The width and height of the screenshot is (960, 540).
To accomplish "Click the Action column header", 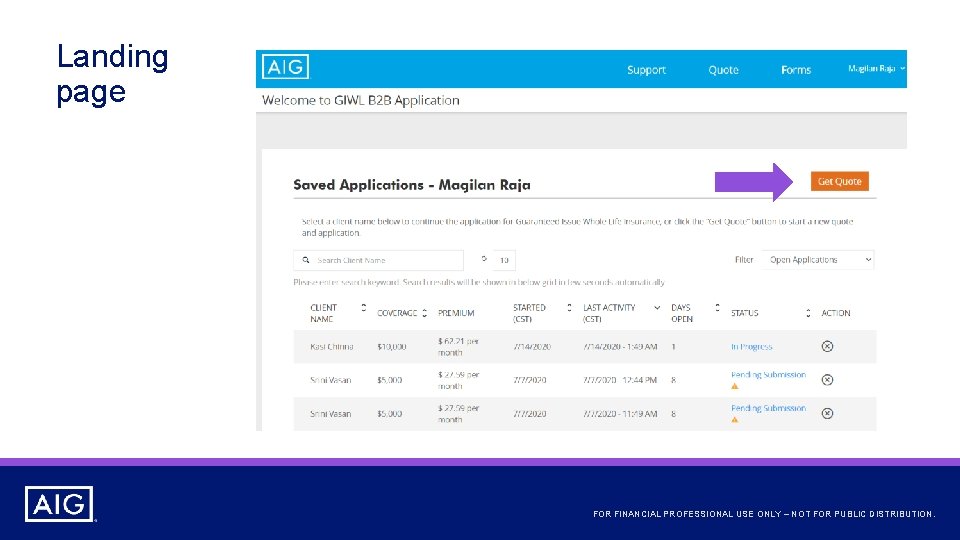I will [x=836, y=313].
